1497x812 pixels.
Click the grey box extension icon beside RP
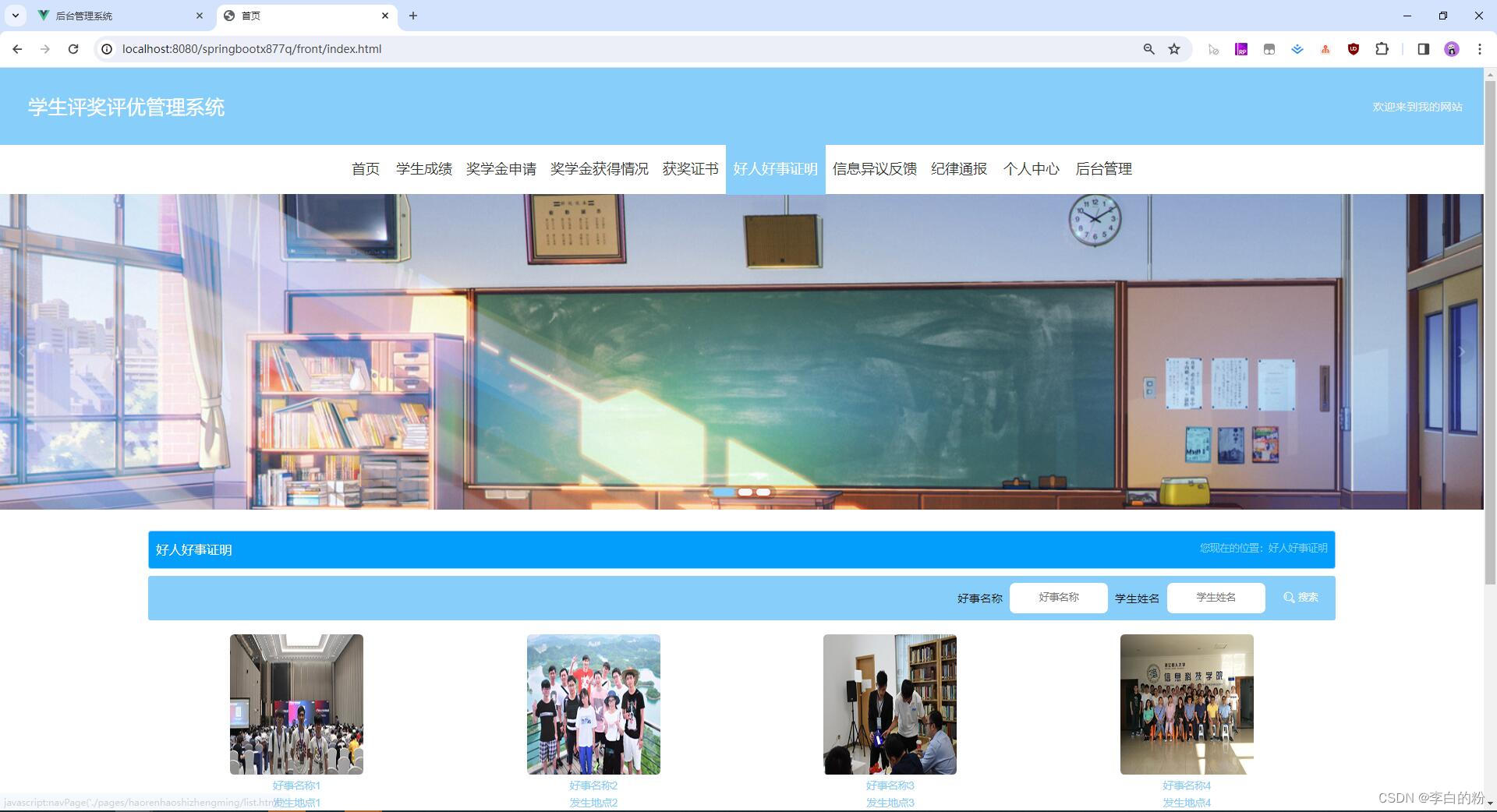tap(1269, 49)
